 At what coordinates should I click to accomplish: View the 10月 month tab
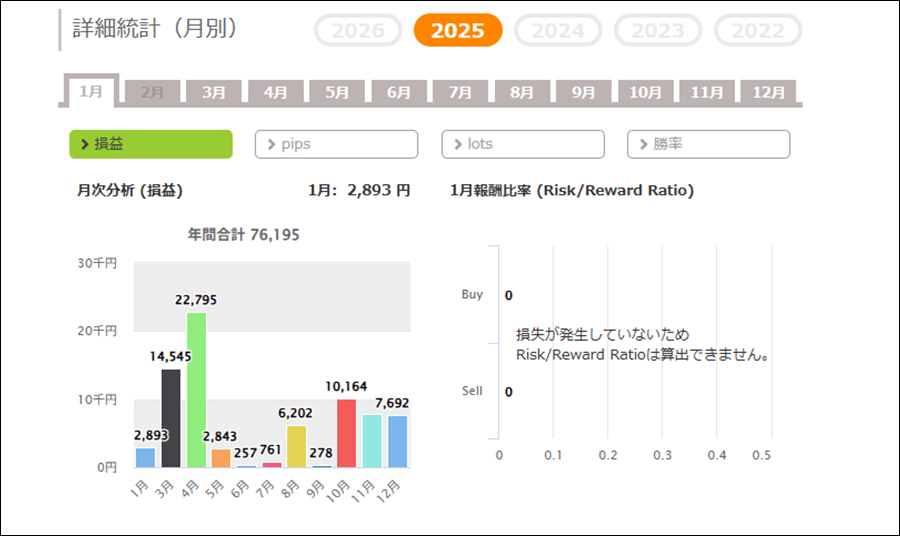(645, 92)
